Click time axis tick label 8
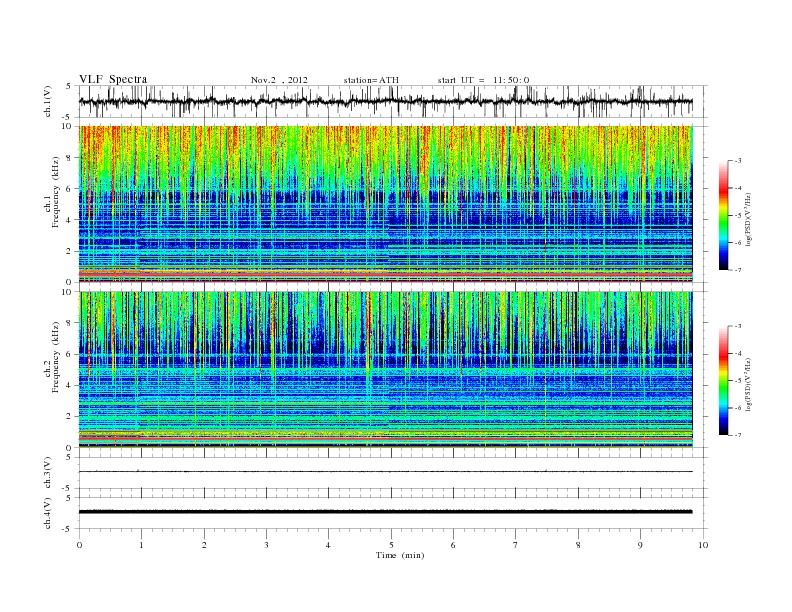Image resolution: width=792 pixels, height=612 pixels. pos(578,545)
